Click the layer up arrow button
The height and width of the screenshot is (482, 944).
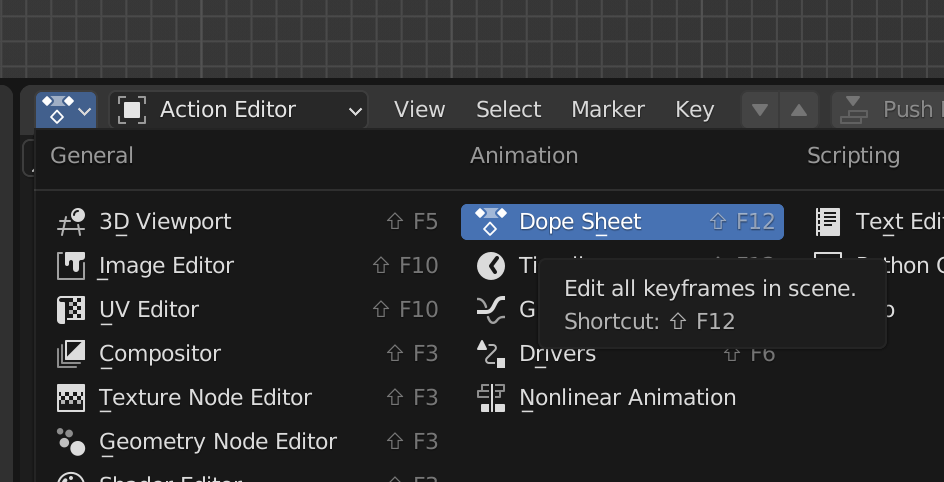(798, 110)
